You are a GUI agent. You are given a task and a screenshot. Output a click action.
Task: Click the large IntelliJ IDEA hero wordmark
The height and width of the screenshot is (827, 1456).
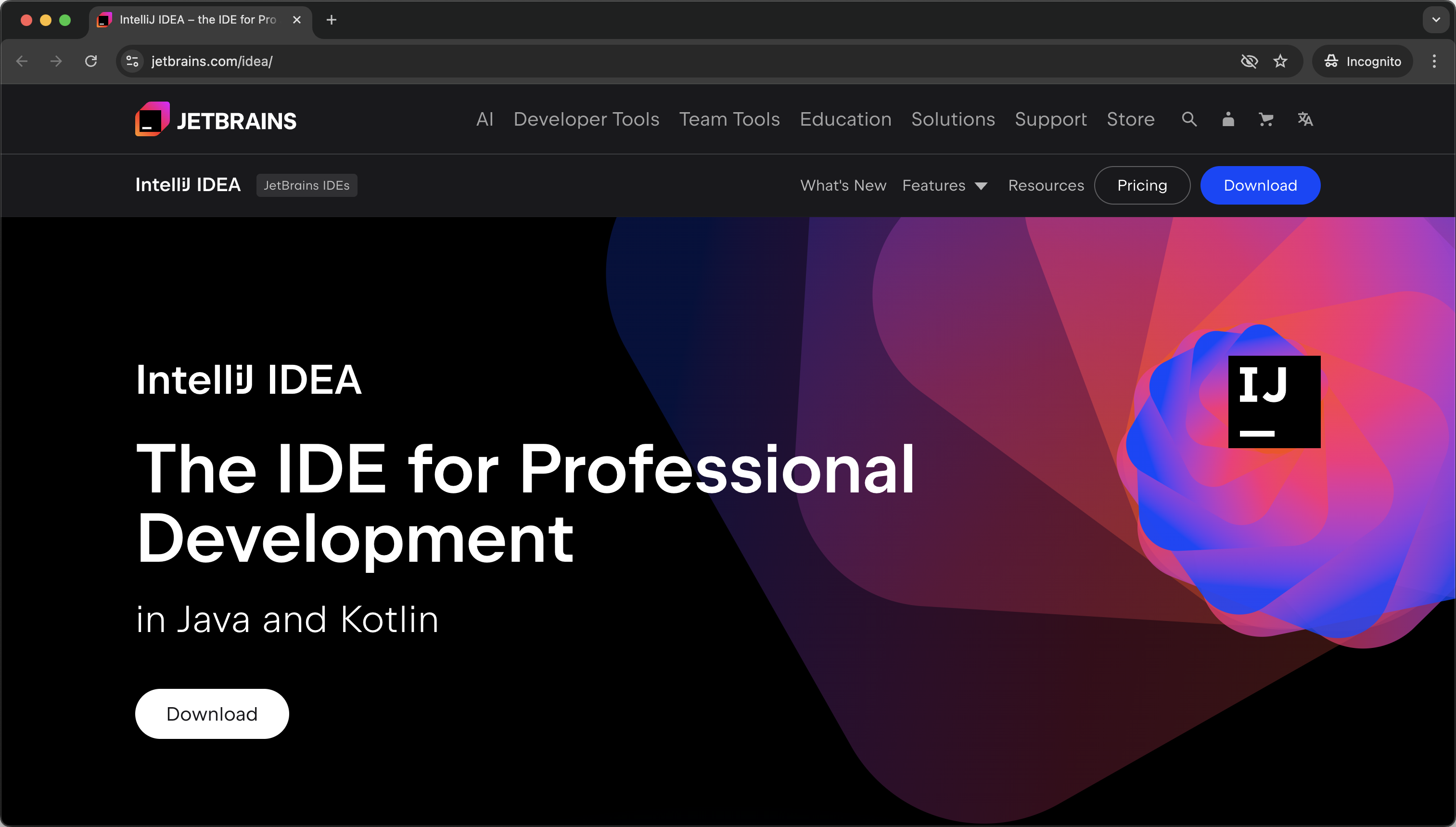pyautogui.click(x=249, y=380)
